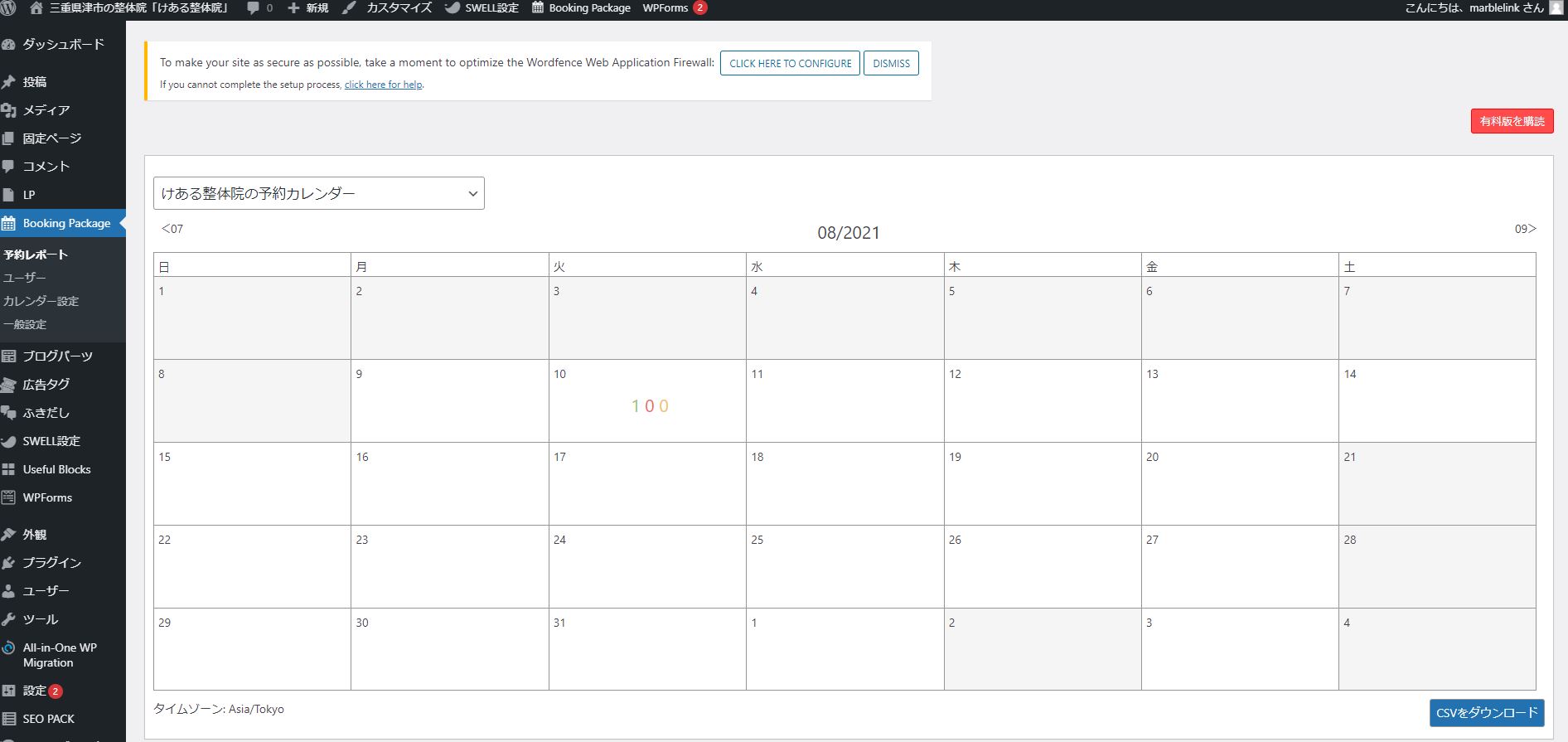Click the Booking Package calendar icon in sidebar
The height and width of the screenshot is (742, 1568).
[x=9, y=223]
